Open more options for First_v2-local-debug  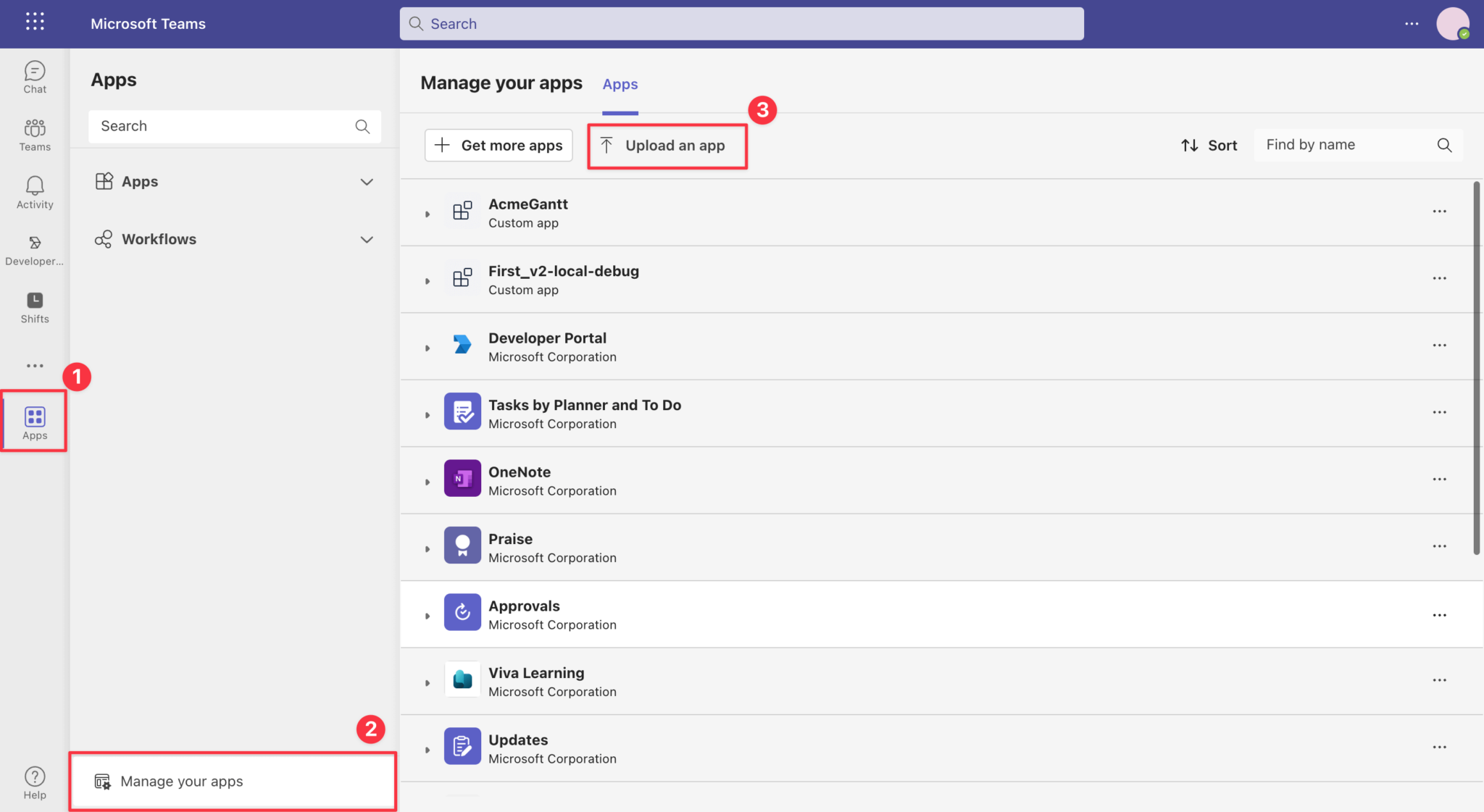click(x=1439, y=278)
